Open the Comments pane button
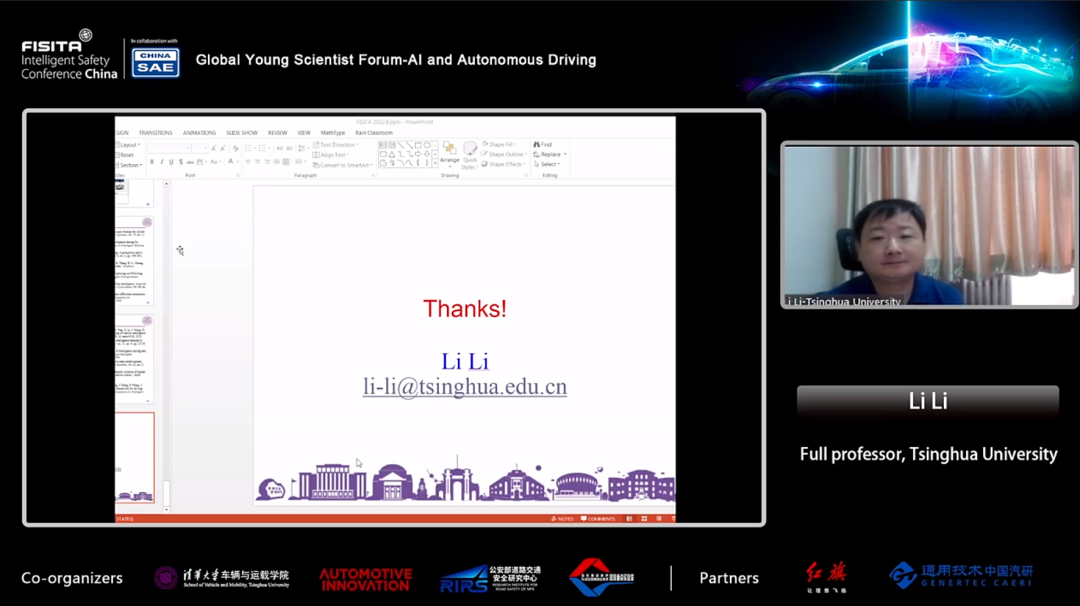The height and width of the screenshot is (606, 1080). [598, 519]
